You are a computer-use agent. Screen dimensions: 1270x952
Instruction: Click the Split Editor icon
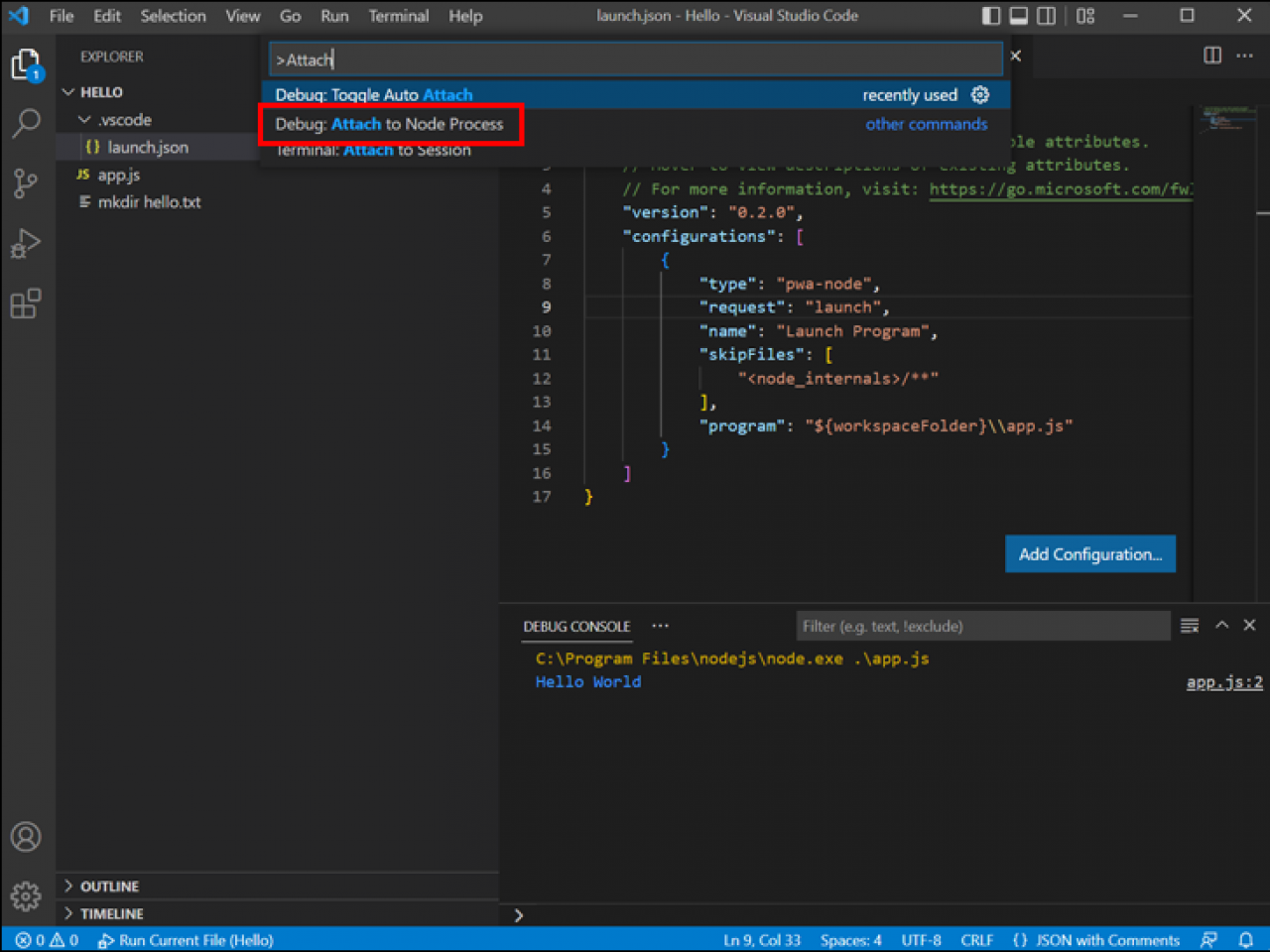point(1211,57)
